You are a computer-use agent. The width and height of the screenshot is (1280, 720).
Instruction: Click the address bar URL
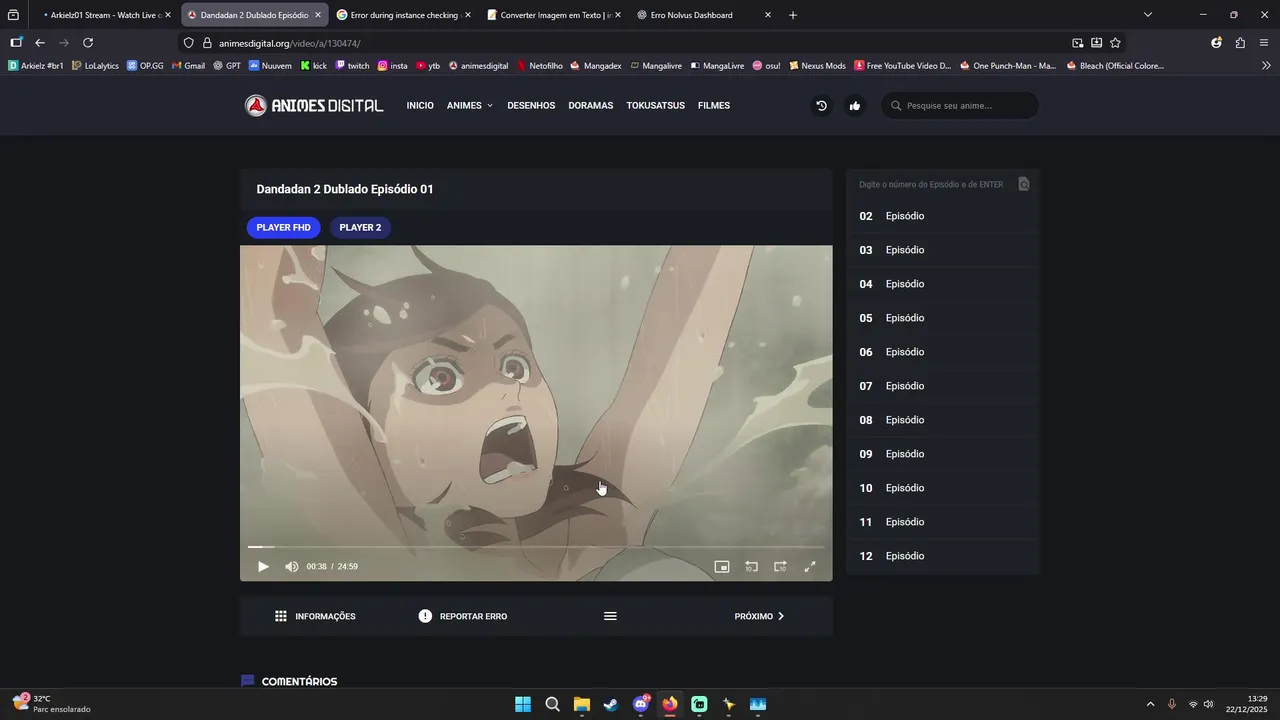tap(289, 43)
